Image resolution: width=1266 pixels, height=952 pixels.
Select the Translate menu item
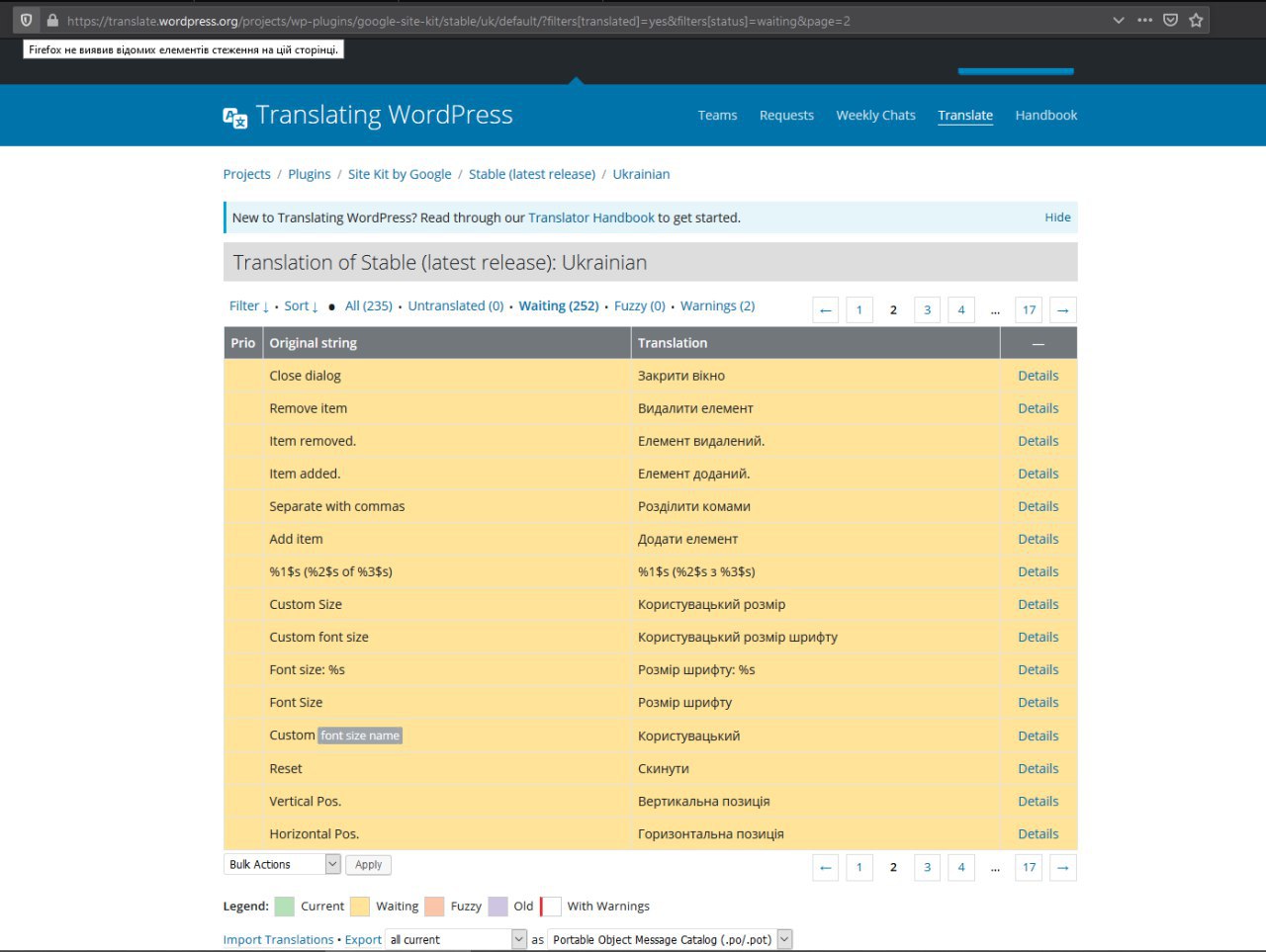click(965, 116)
